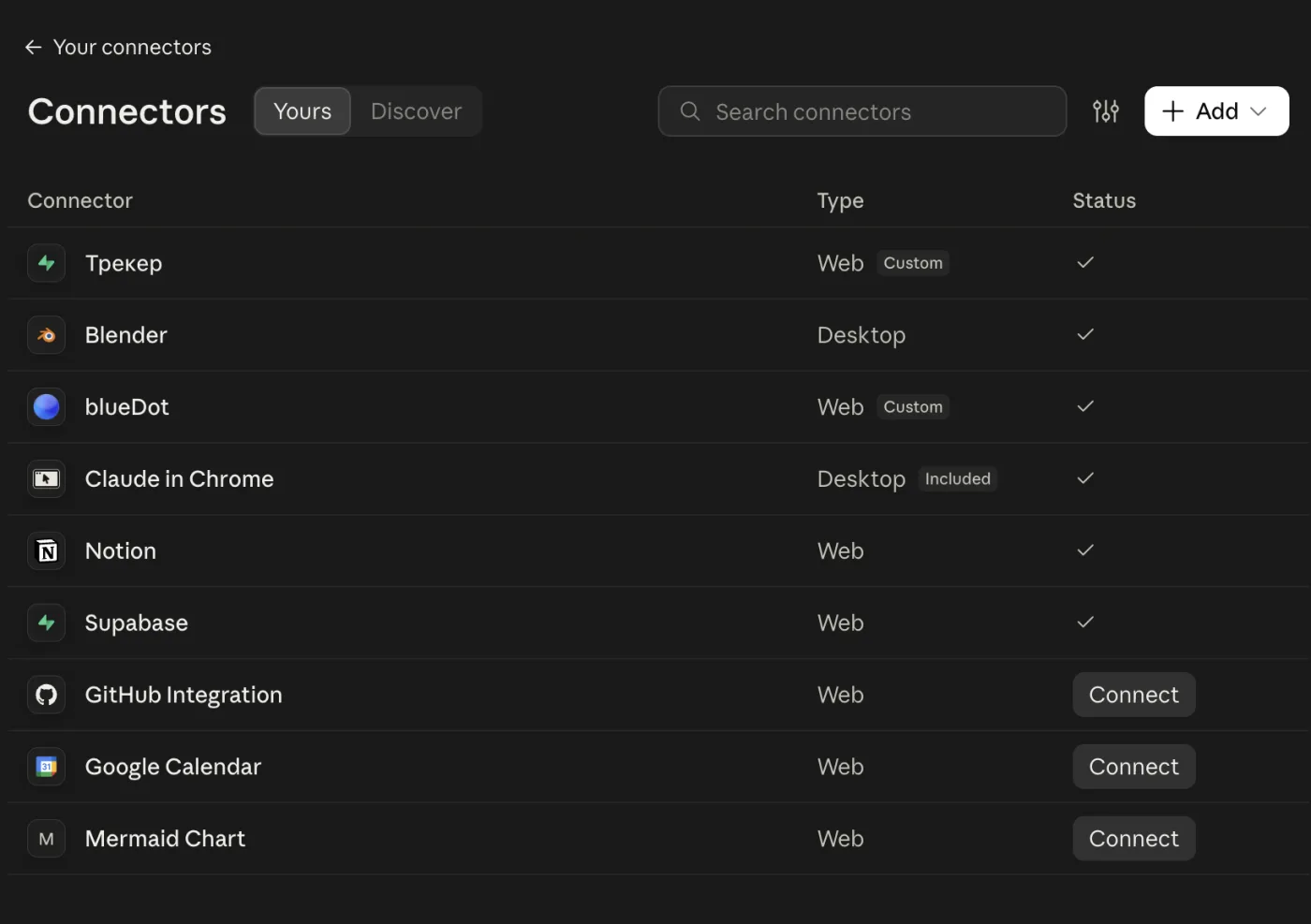Select the Blender connector name
The height and width of the screenshot is (924, 1311).
pos(126,335)
